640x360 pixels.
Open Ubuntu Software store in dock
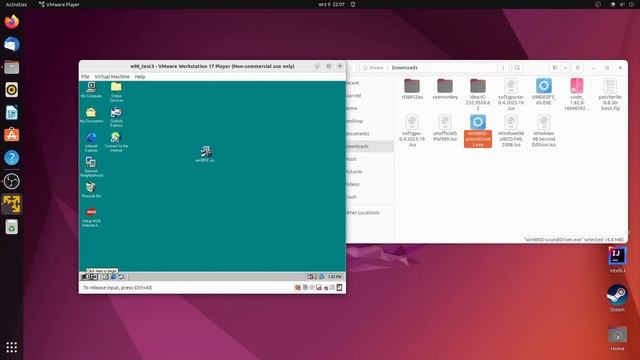11,135
